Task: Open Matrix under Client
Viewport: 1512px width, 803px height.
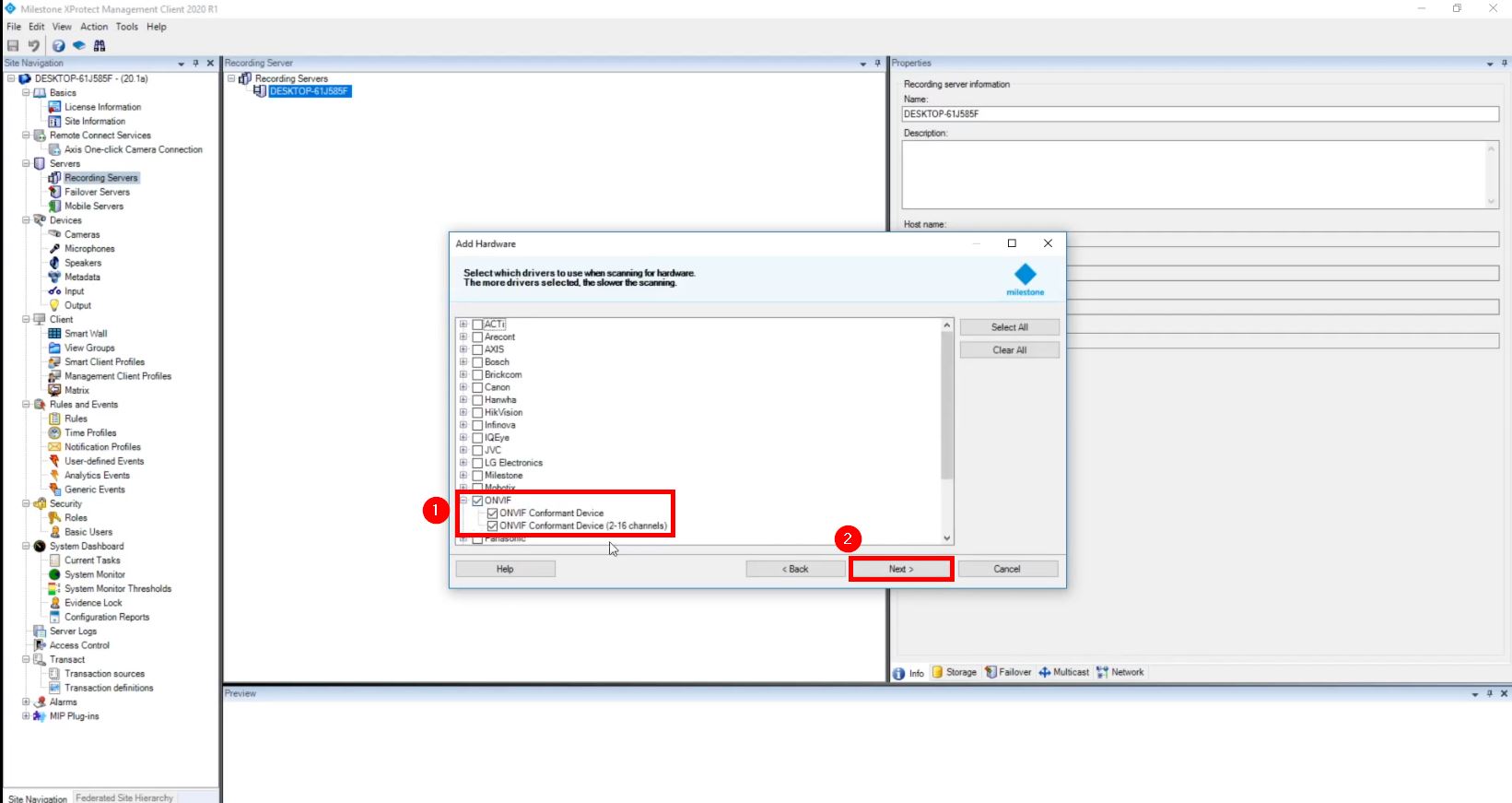Action: click(x=76, y=390)
